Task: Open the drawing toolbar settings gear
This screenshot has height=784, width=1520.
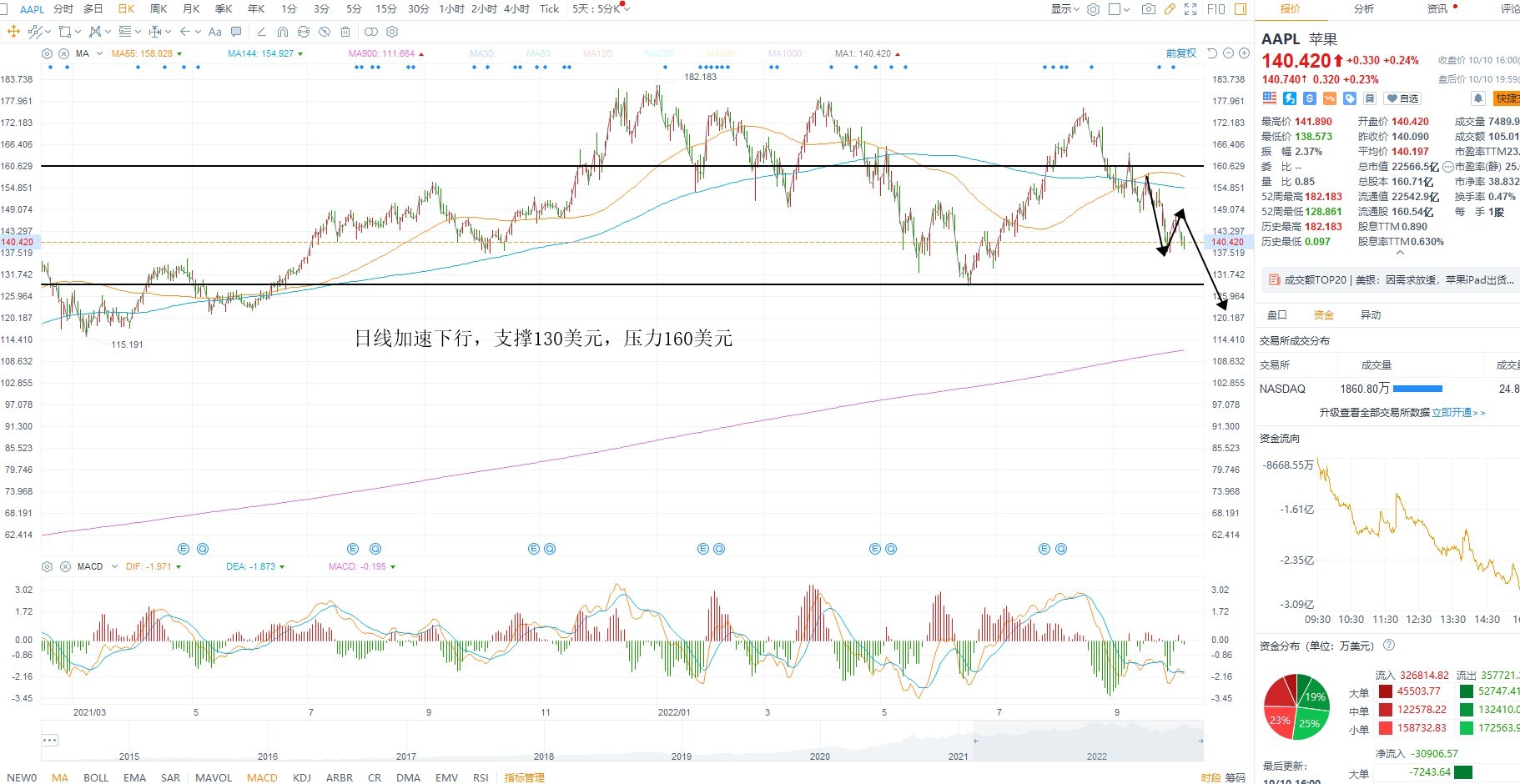Action: (x=392, y=32)
